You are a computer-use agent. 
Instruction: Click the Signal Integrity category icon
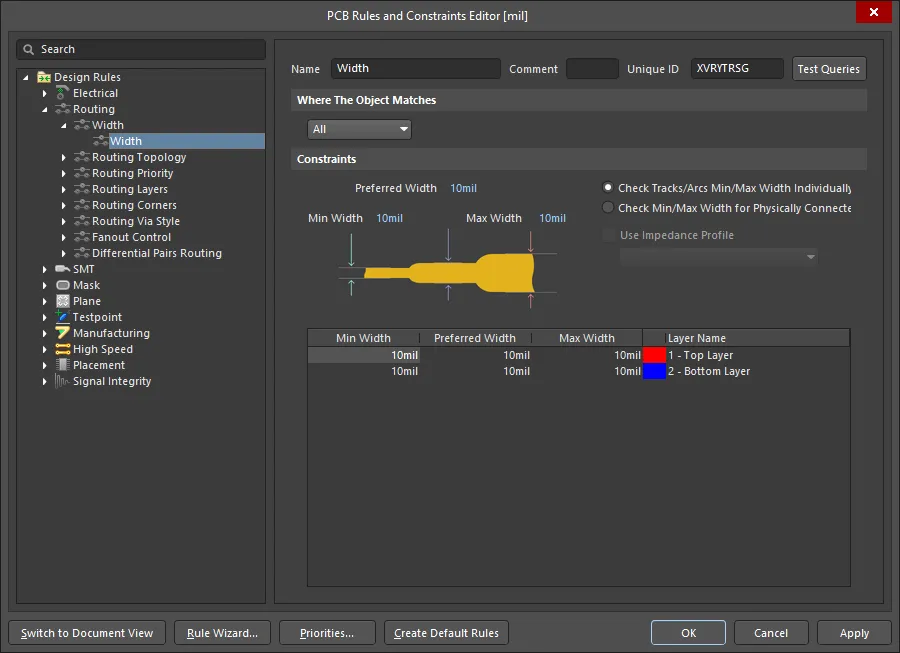[x=63, y=381]
